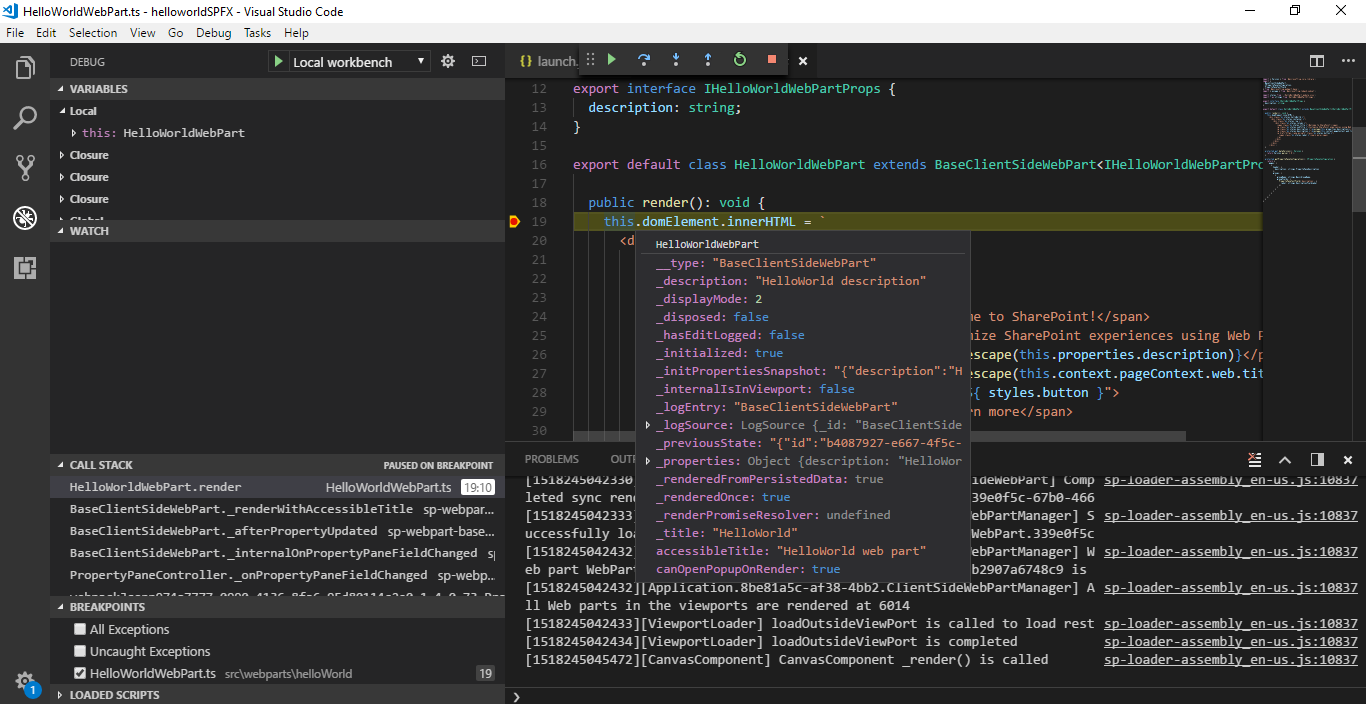Disable the HelloWorldWebPart.ts breakpoint
The height and width of the screenshot is (704, 1366).
point(80,673)
